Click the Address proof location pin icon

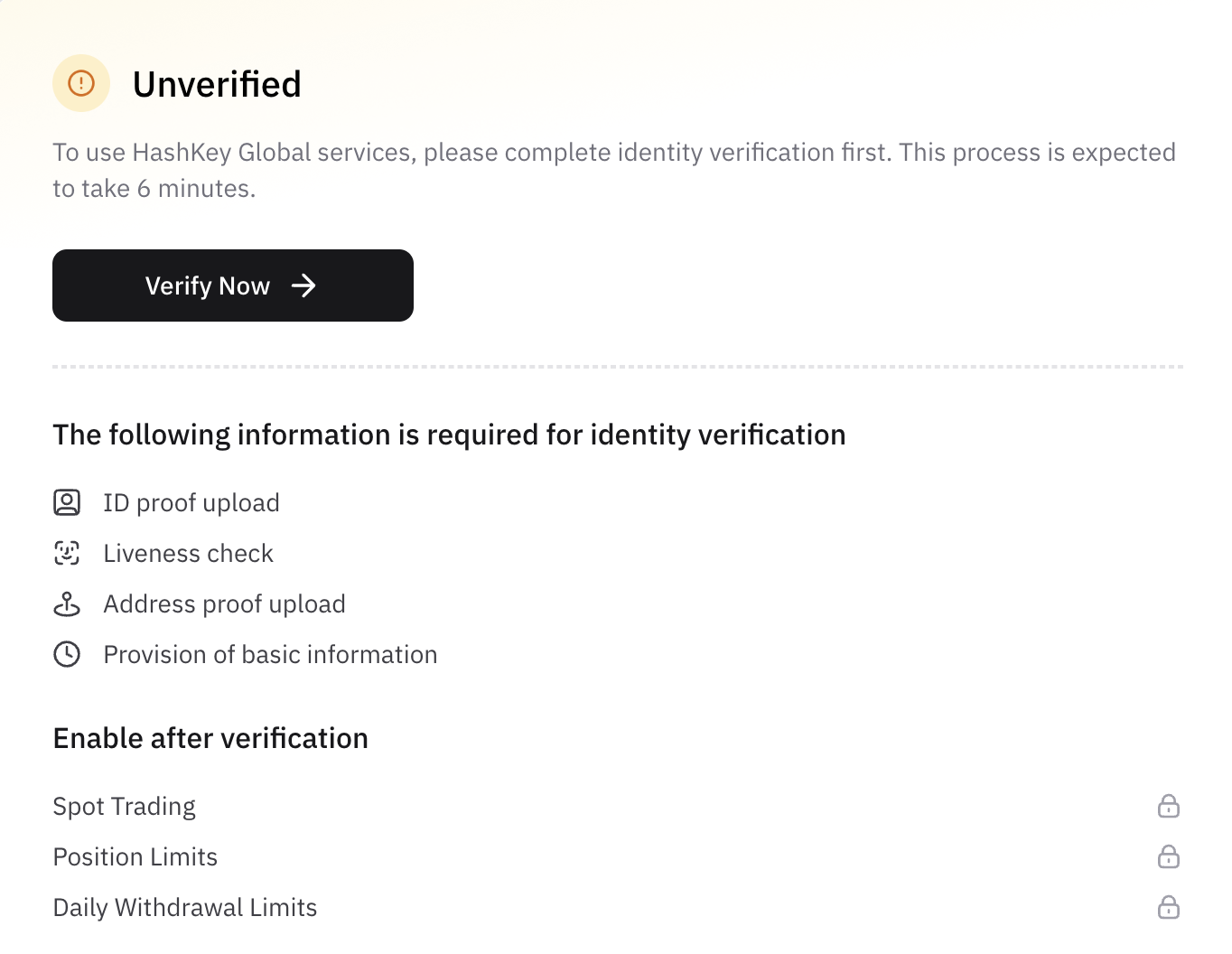pos(67,603)
